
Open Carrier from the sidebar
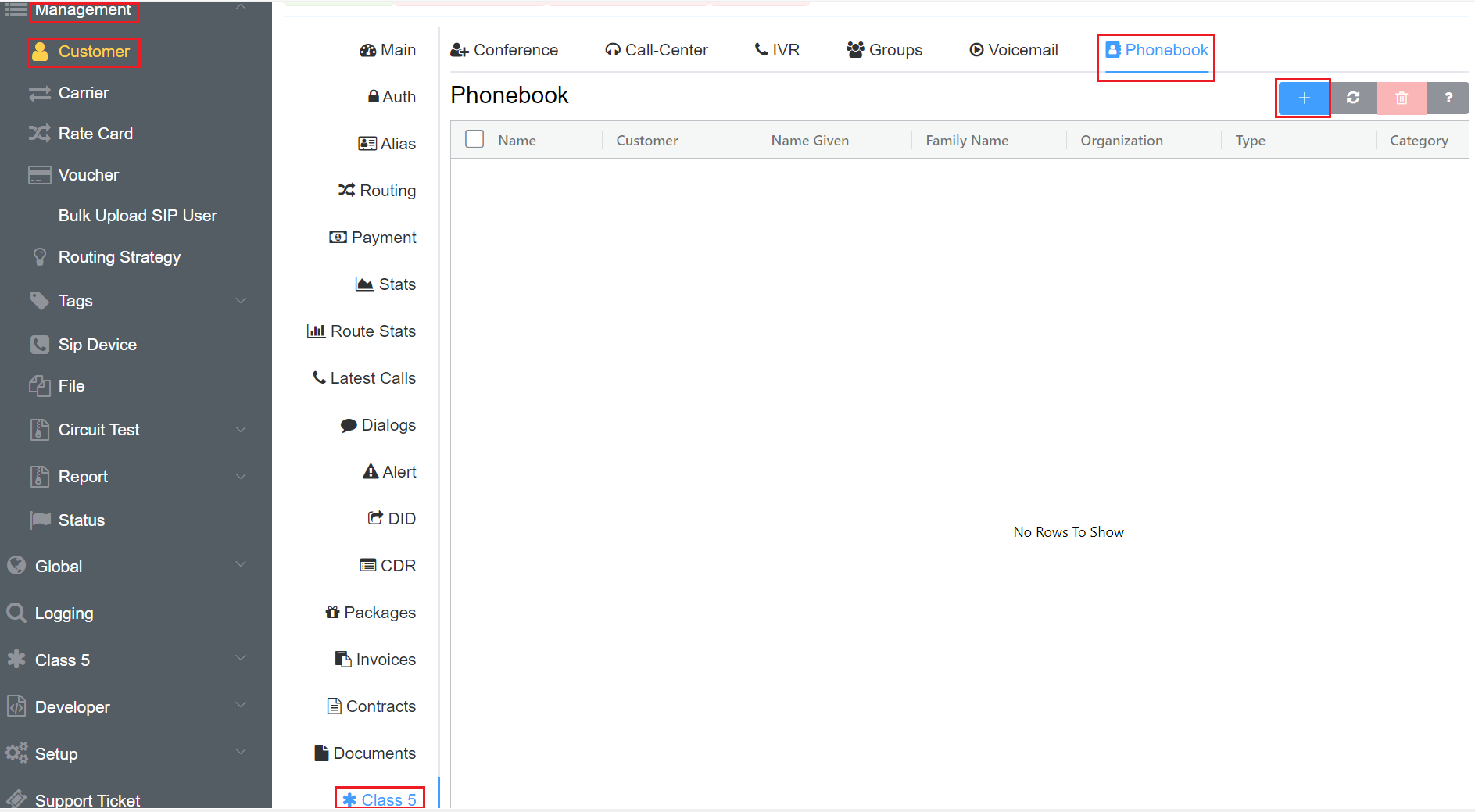tap(83, 93)
